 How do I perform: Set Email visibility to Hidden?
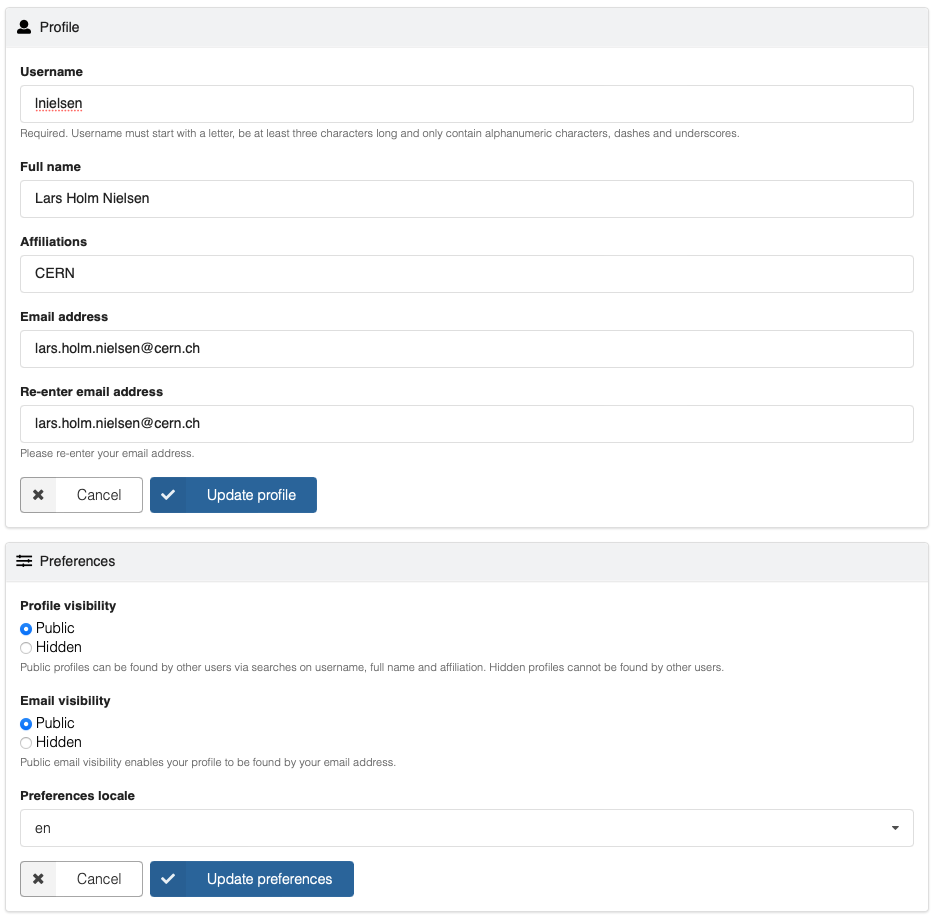(x=27, y=743)
